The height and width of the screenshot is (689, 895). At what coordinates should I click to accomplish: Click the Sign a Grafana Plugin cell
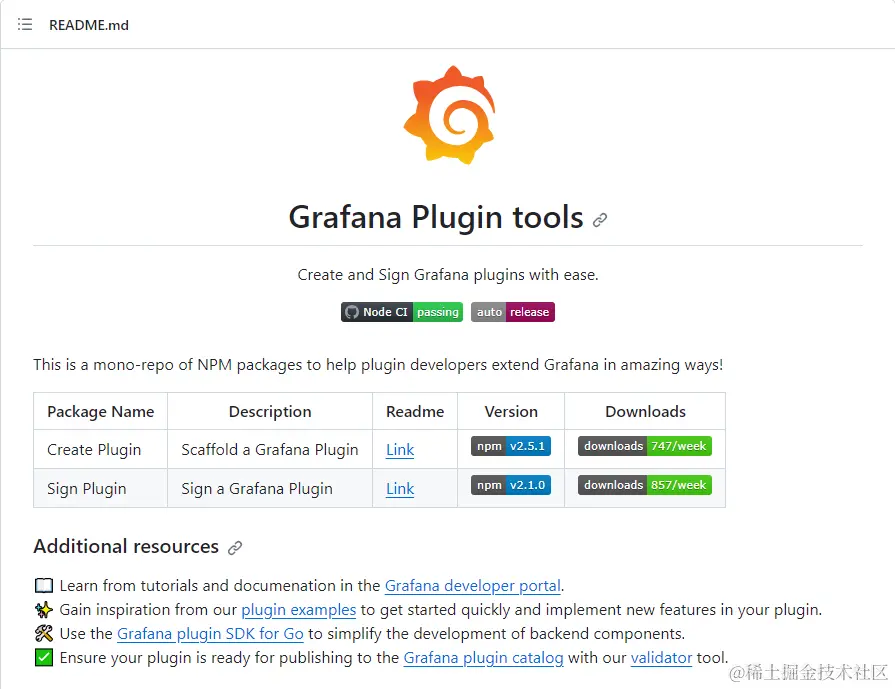click(x=270, y=489)
